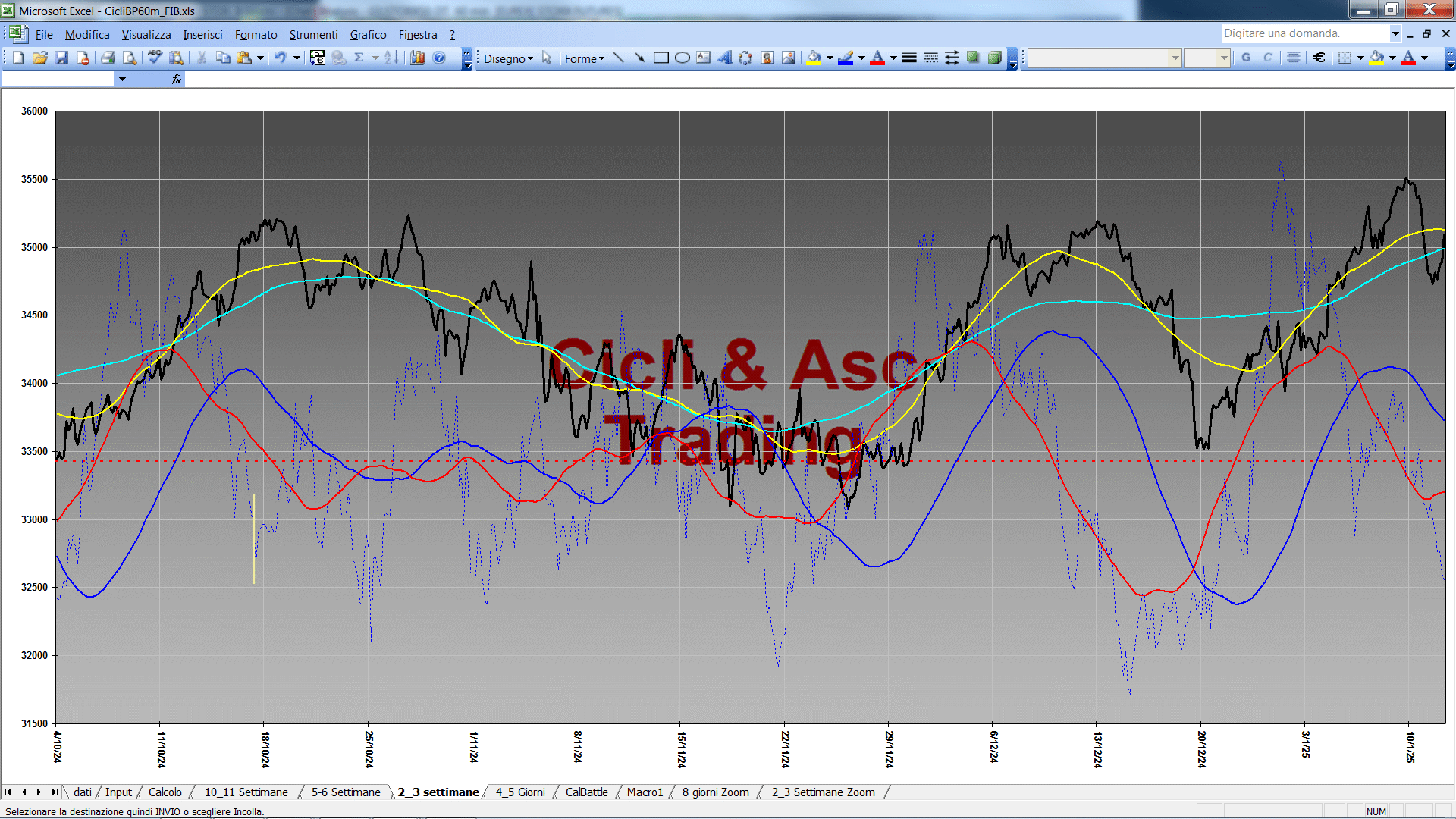The height and width of the screenshot is (819, 1456).
Task: Open Dash Style options
Action: tap(930, 58)
